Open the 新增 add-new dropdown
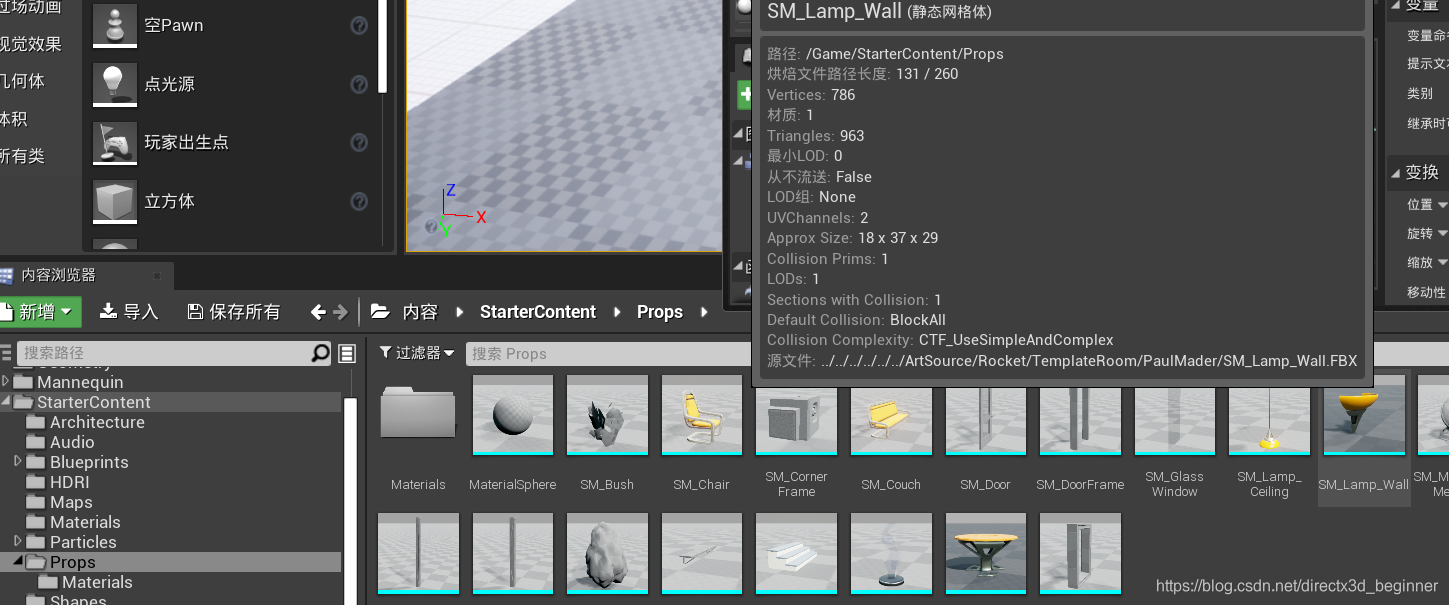This screenshot has width=1449, height=605. click(39, 312)
